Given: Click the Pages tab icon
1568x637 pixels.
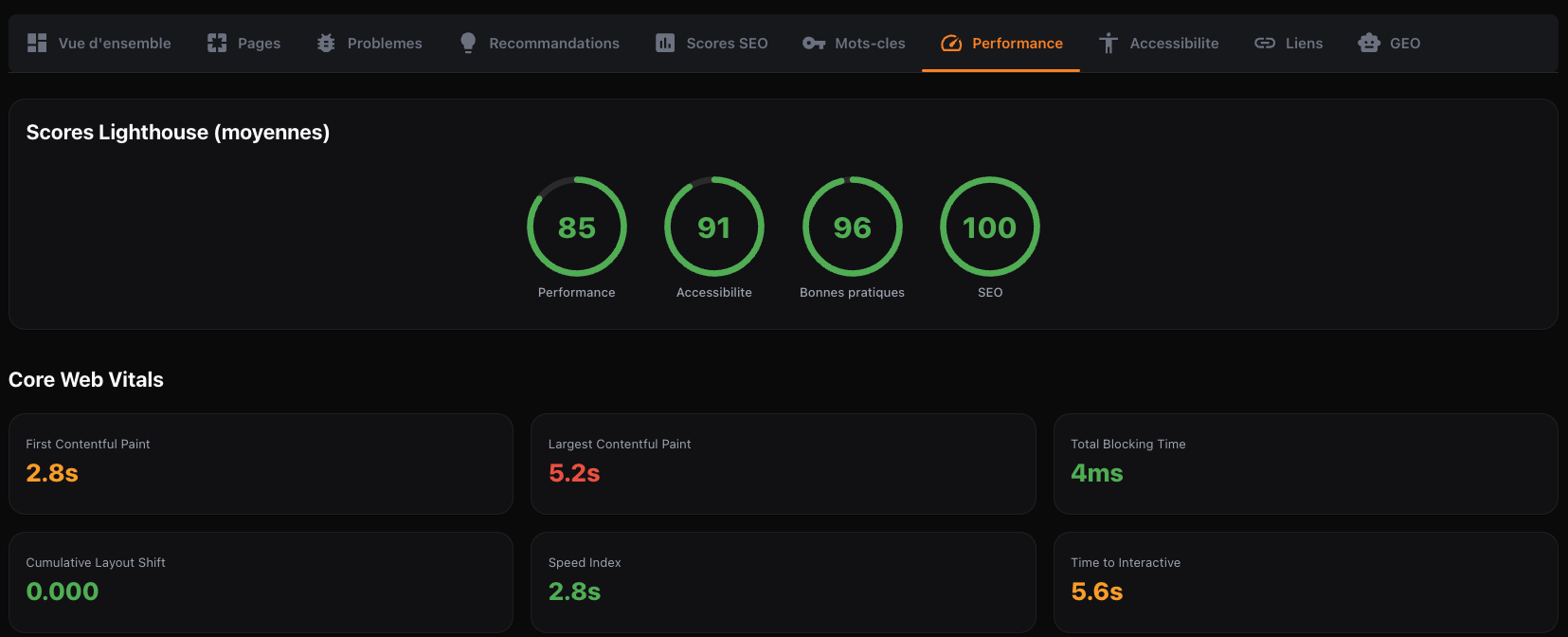Looking at the screenshot, I should coord(217,43).
